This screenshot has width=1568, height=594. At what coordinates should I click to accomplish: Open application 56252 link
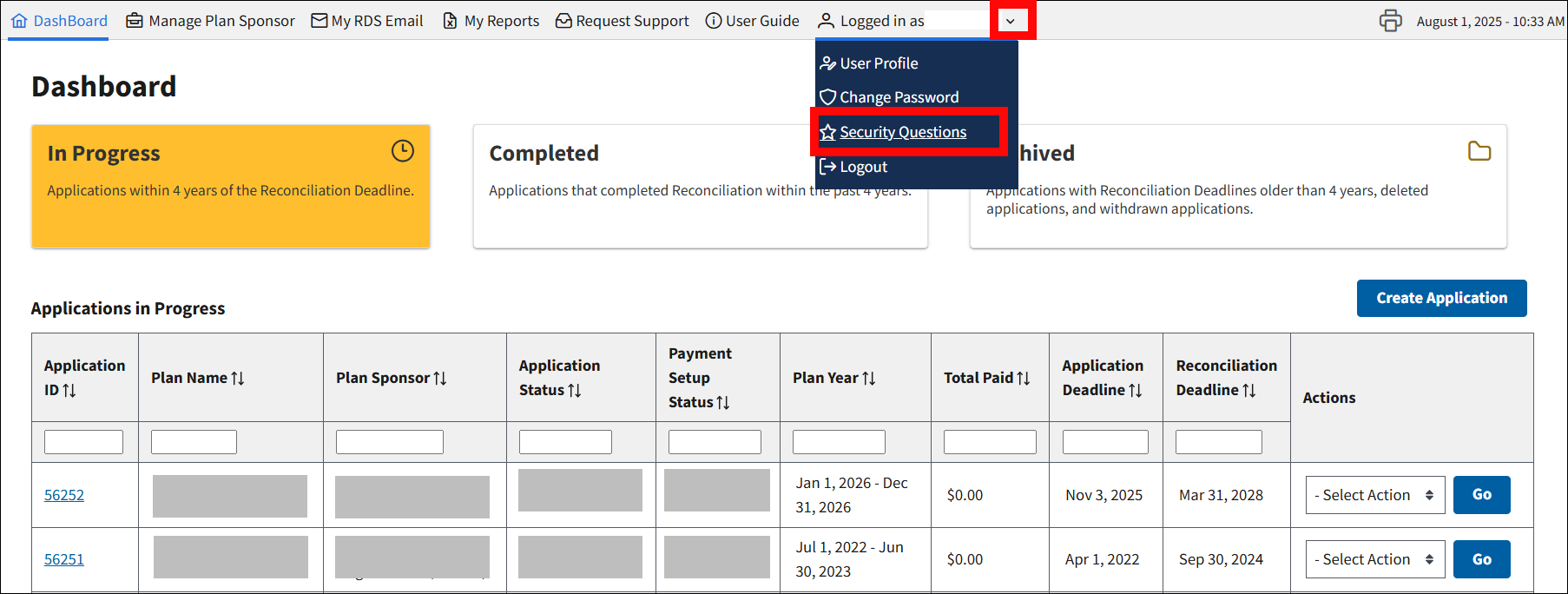coord(64,495)
